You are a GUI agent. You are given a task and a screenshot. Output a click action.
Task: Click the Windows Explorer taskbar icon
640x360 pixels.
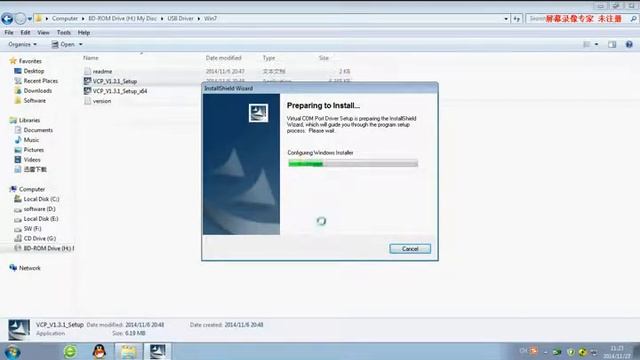coord(129,351)
